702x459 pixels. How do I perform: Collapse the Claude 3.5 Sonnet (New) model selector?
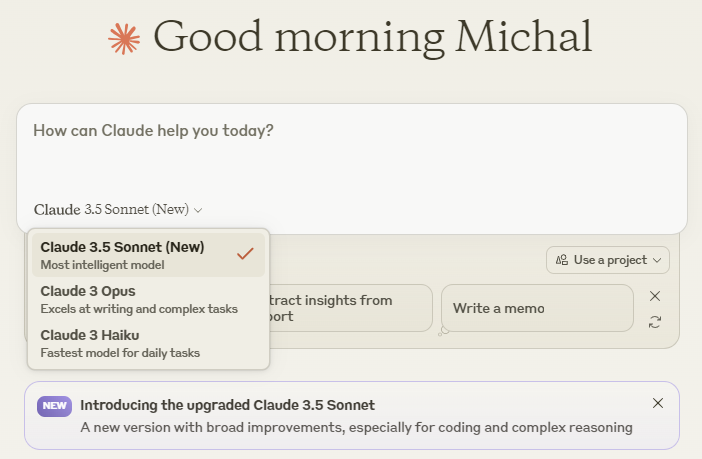(x=117, y=210)
